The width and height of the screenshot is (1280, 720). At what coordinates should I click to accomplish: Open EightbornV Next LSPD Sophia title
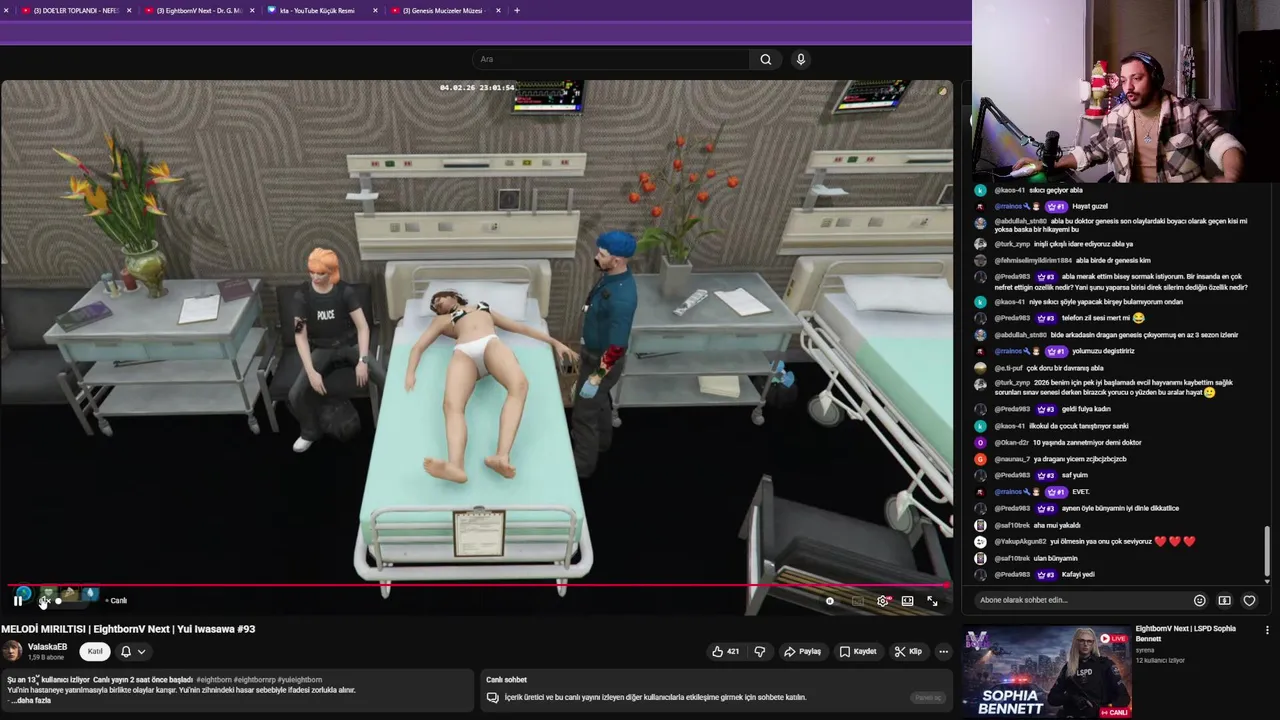[1186, 633]
